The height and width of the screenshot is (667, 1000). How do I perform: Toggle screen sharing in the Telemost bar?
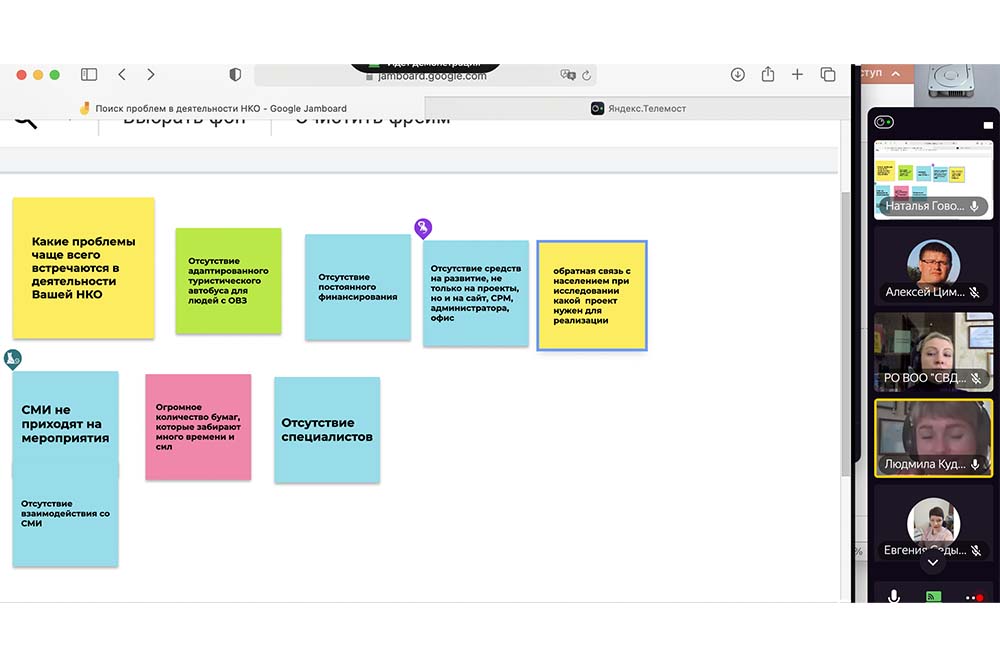pos(933,596)
